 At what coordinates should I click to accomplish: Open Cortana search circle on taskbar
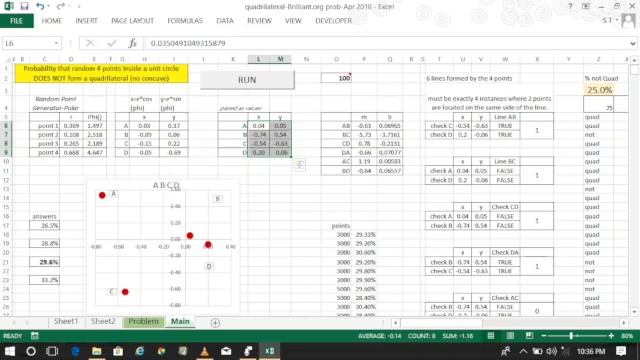point(31,351)
